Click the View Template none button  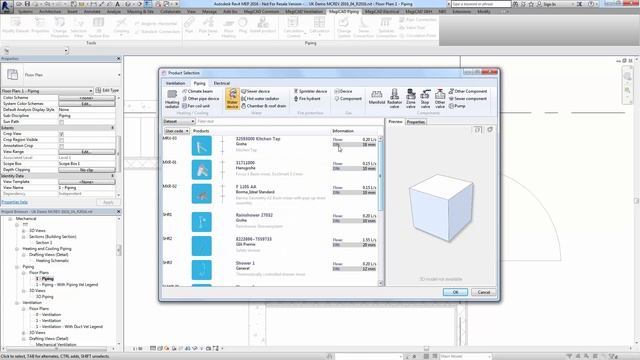tap(87, 182)
